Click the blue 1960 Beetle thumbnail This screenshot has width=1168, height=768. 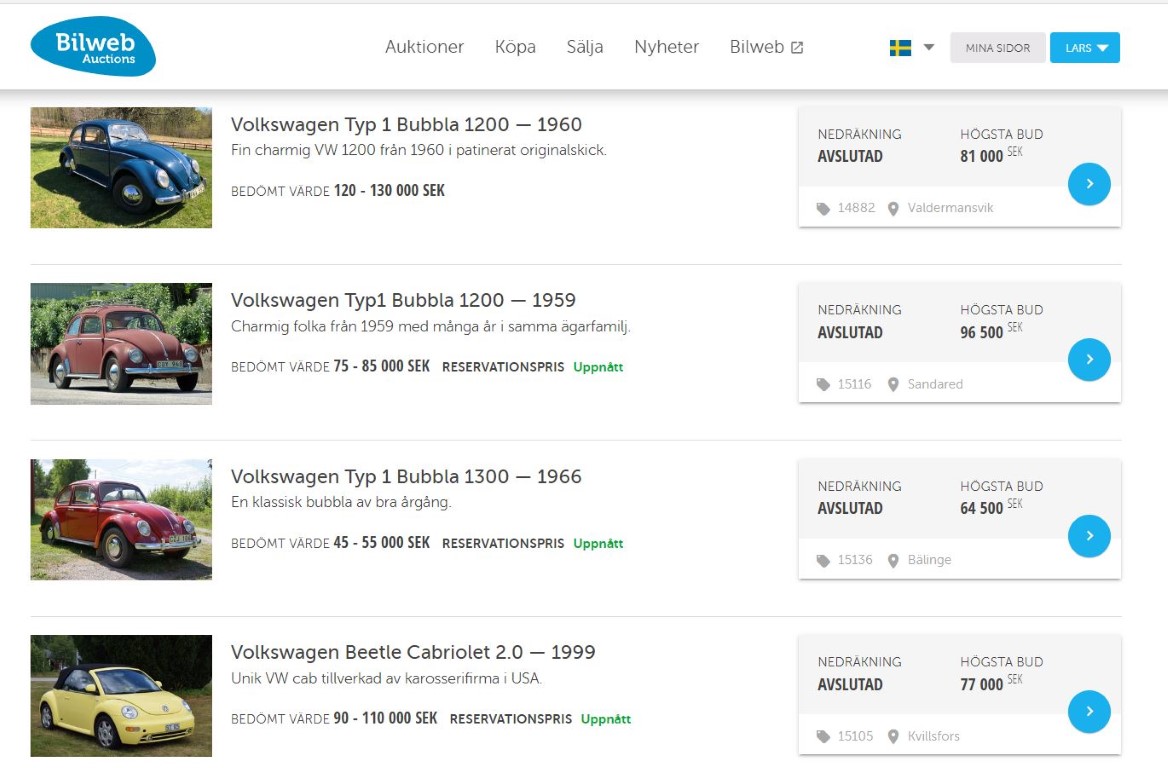click(121, 167)
